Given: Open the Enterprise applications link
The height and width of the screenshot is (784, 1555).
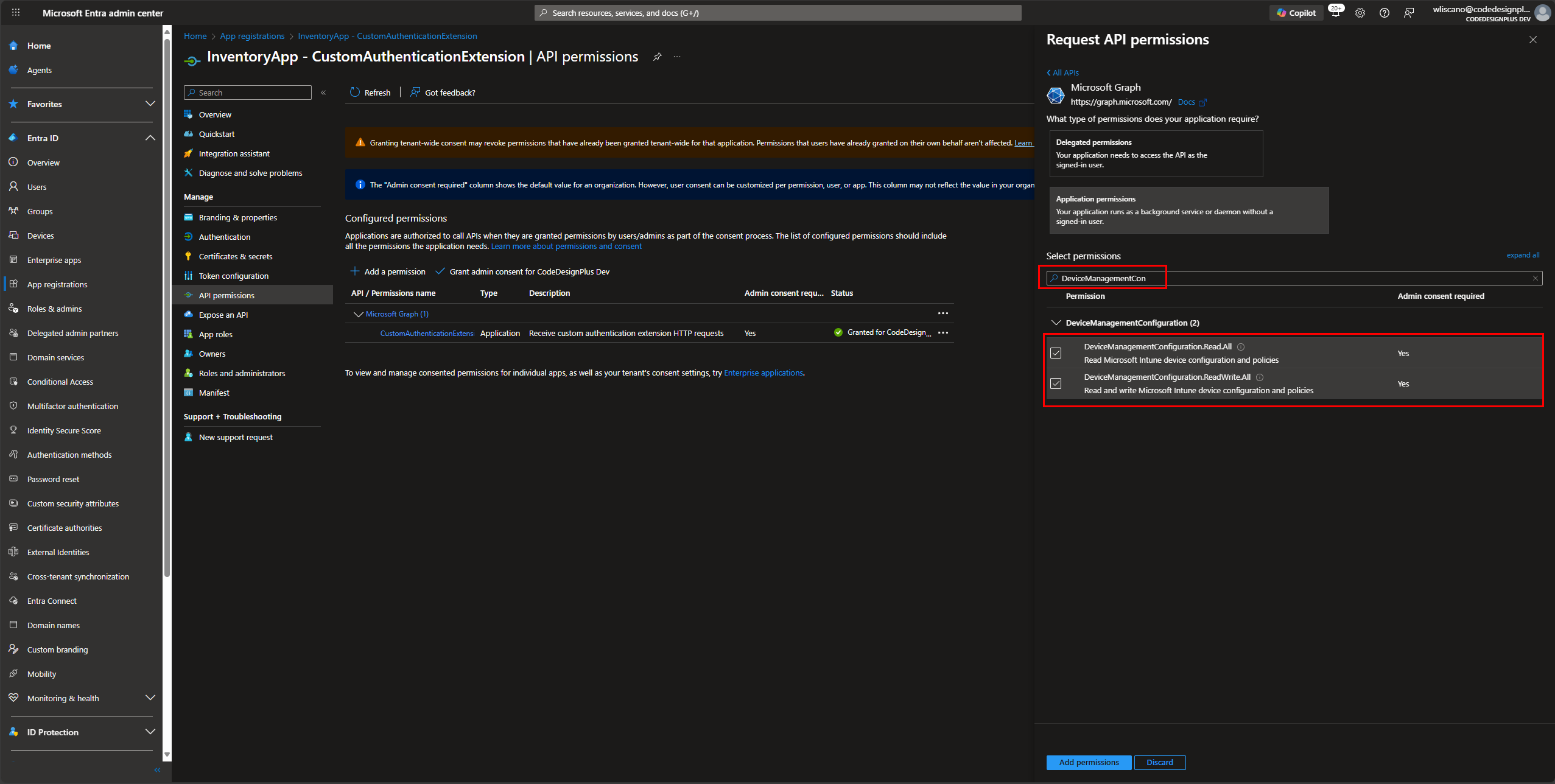Looking at the screenshot, I should pyautogui.click(x=763, y=373).
